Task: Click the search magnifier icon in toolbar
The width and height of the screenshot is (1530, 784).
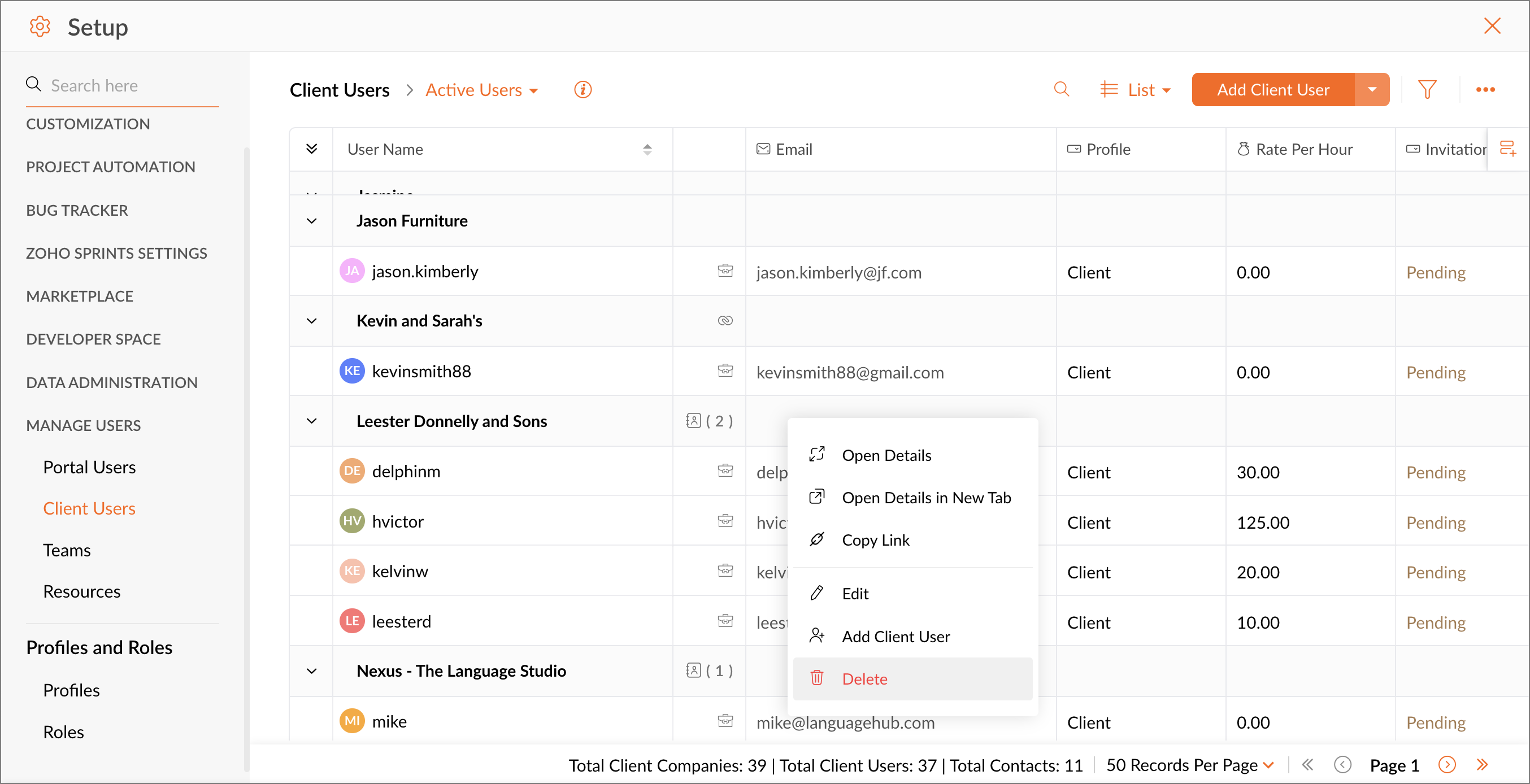Action: click(x=1062, y=90)
